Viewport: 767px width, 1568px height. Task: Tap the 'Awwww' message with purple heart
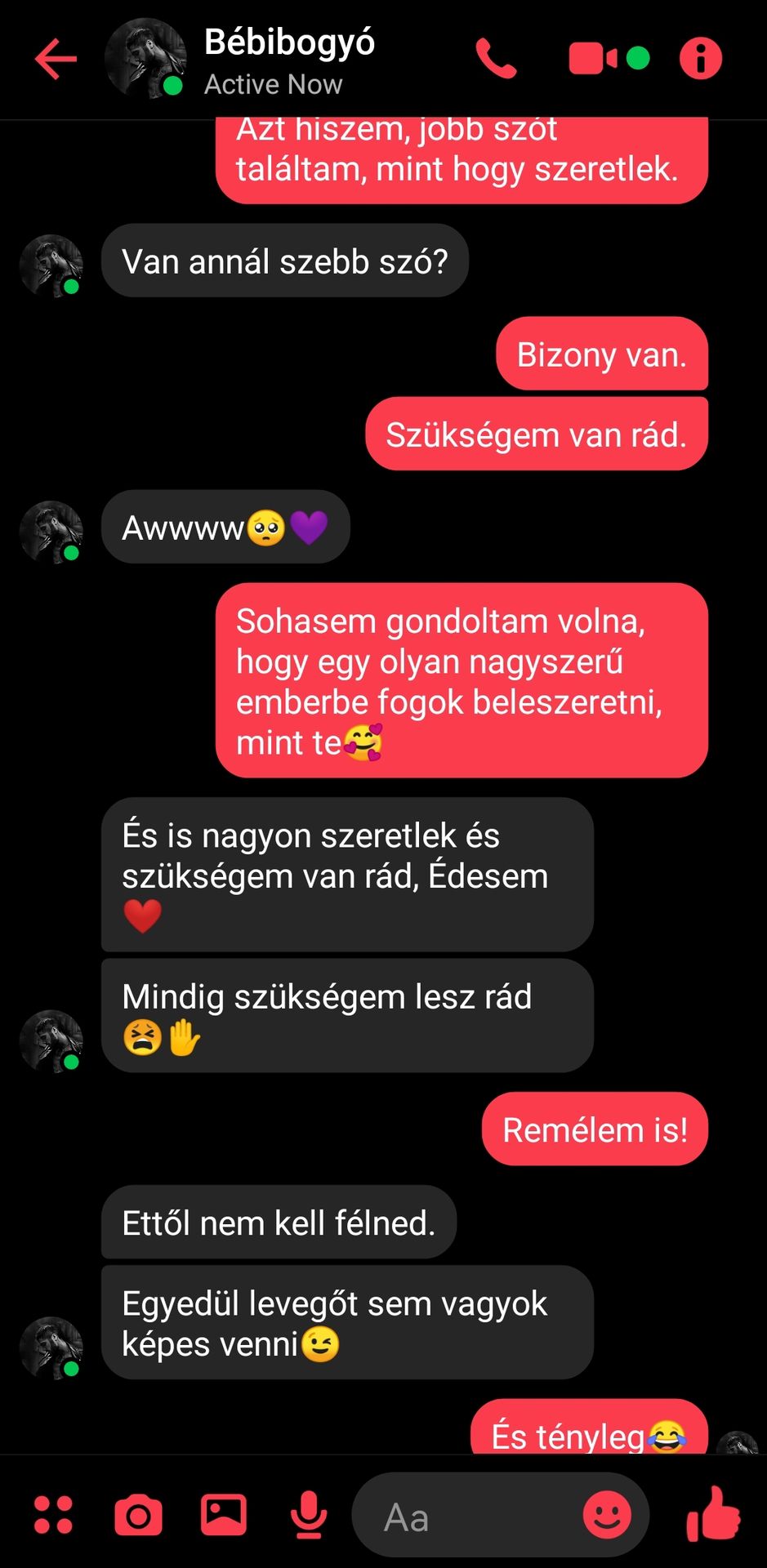point(225,527)
